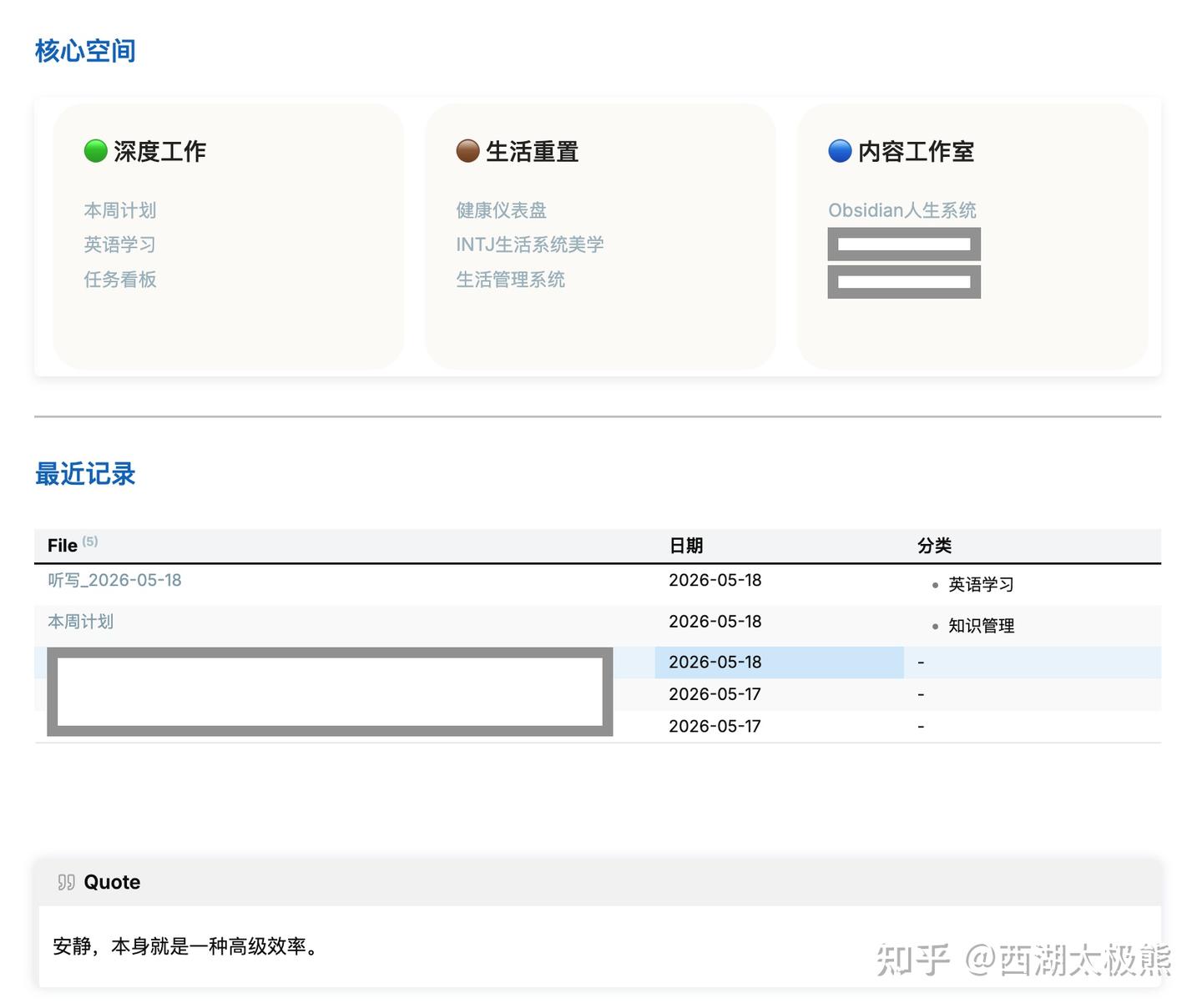
Task: Click the 核心空间 section heading
Action: (x=85, y=51)
